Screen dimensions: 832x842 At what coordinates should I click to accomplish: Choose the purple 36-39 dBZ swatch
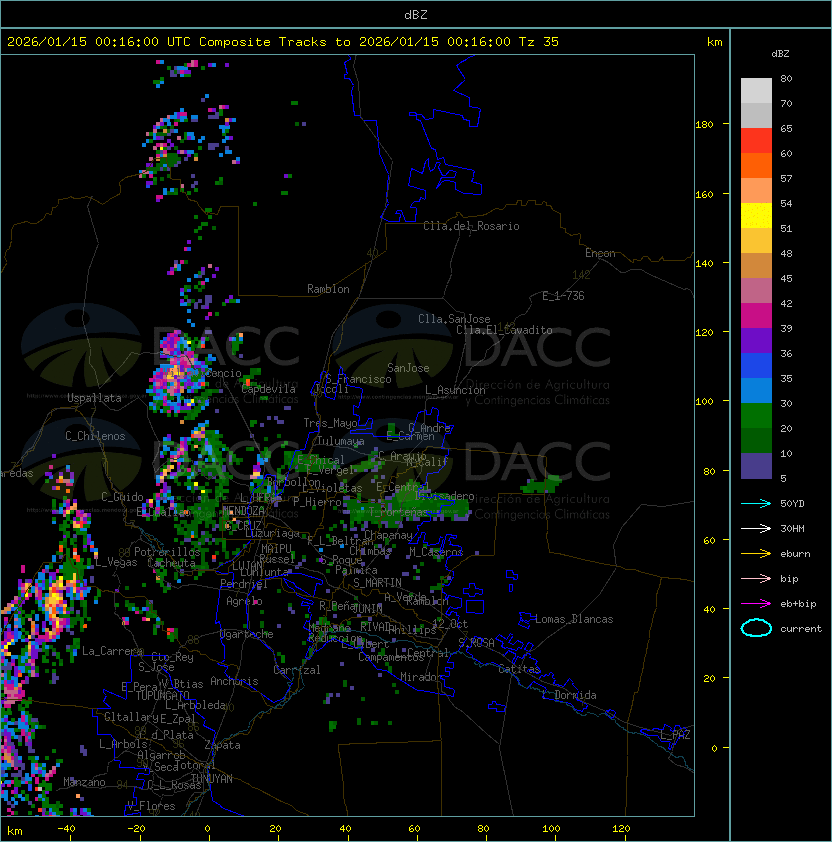tap(756, 340)
